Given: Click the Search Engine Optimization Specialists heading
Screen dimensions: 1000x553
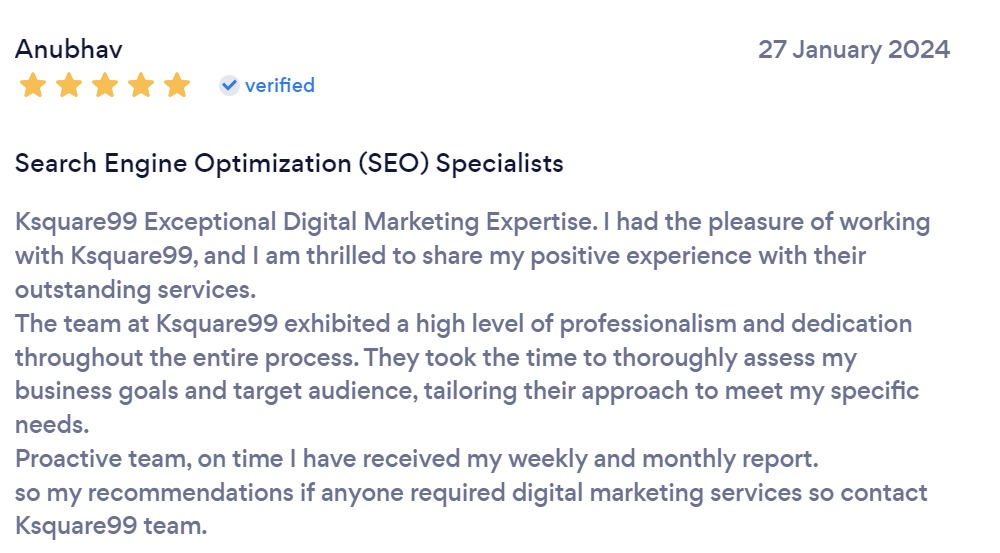Looking at the screenshot, I should click(289, 163).
